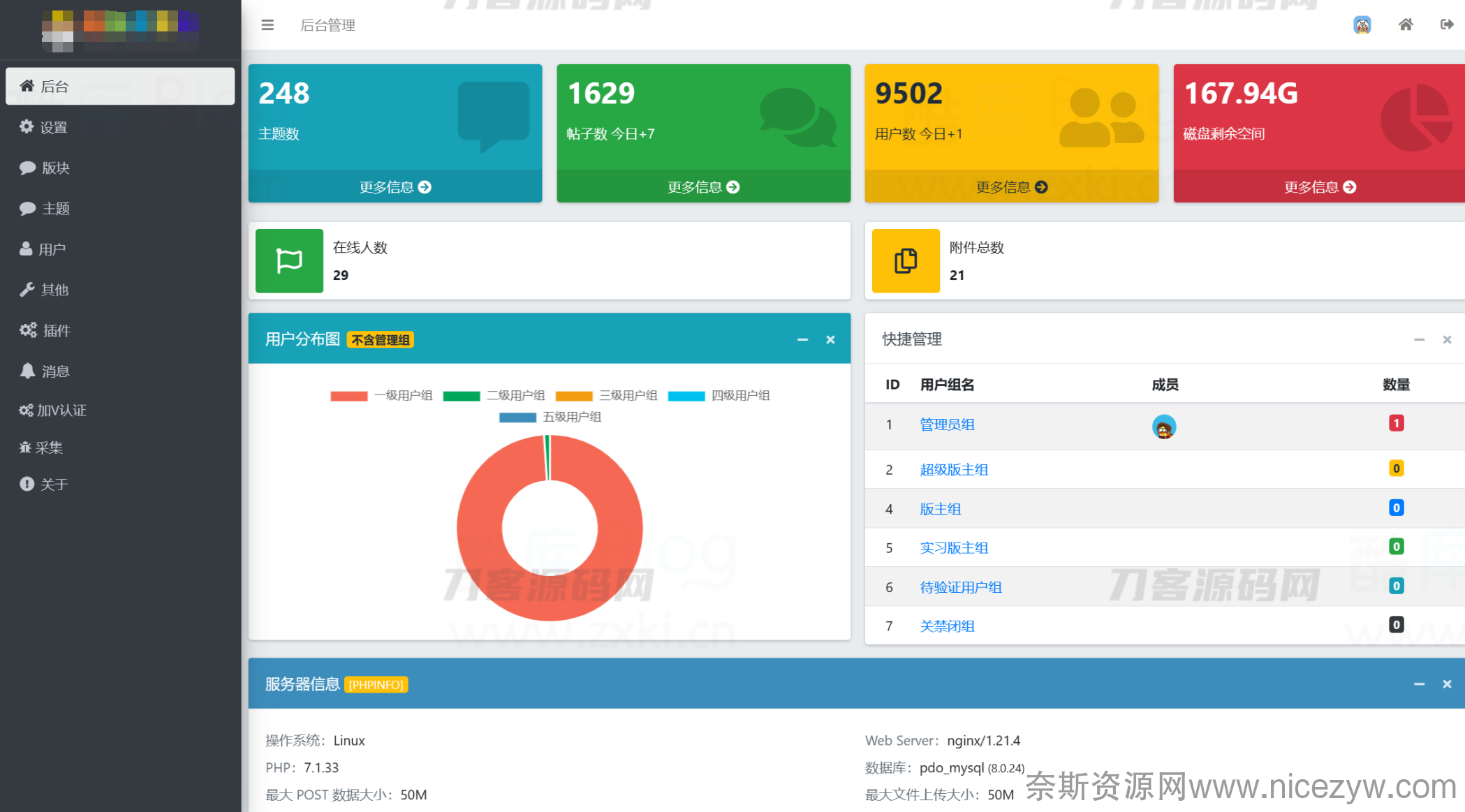Click the 后台管理 header title
Screen dimensions: 1465x812
pos(327,25)
